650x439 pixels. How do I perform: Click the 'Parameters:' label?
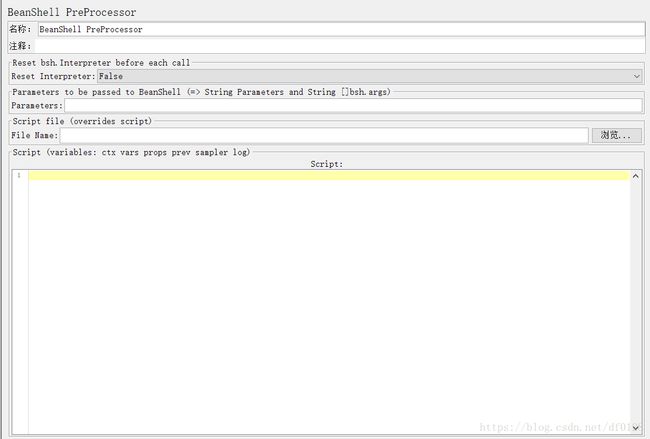(37, 106)
